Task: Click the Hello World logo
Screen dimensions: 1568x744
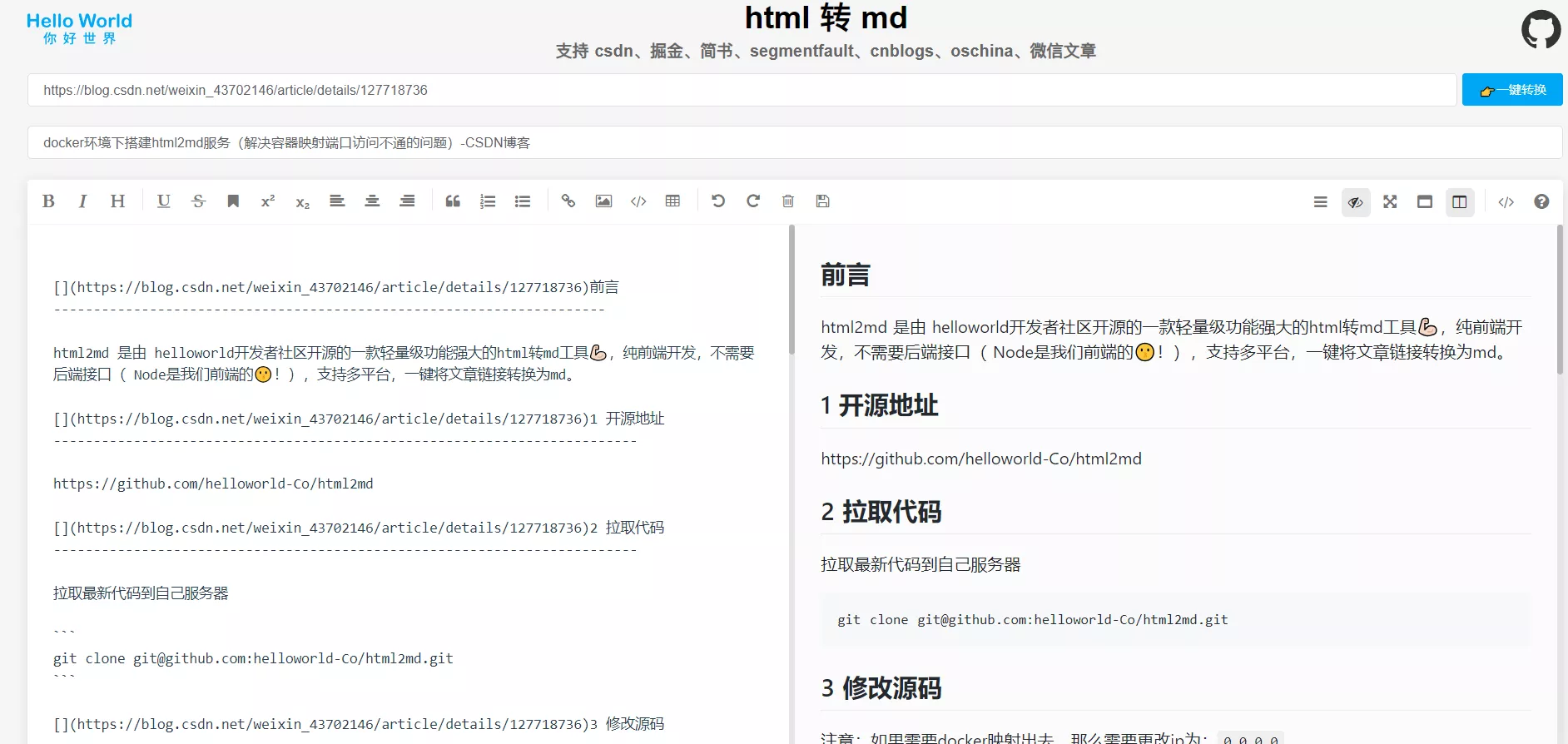Action: point(79,28)
